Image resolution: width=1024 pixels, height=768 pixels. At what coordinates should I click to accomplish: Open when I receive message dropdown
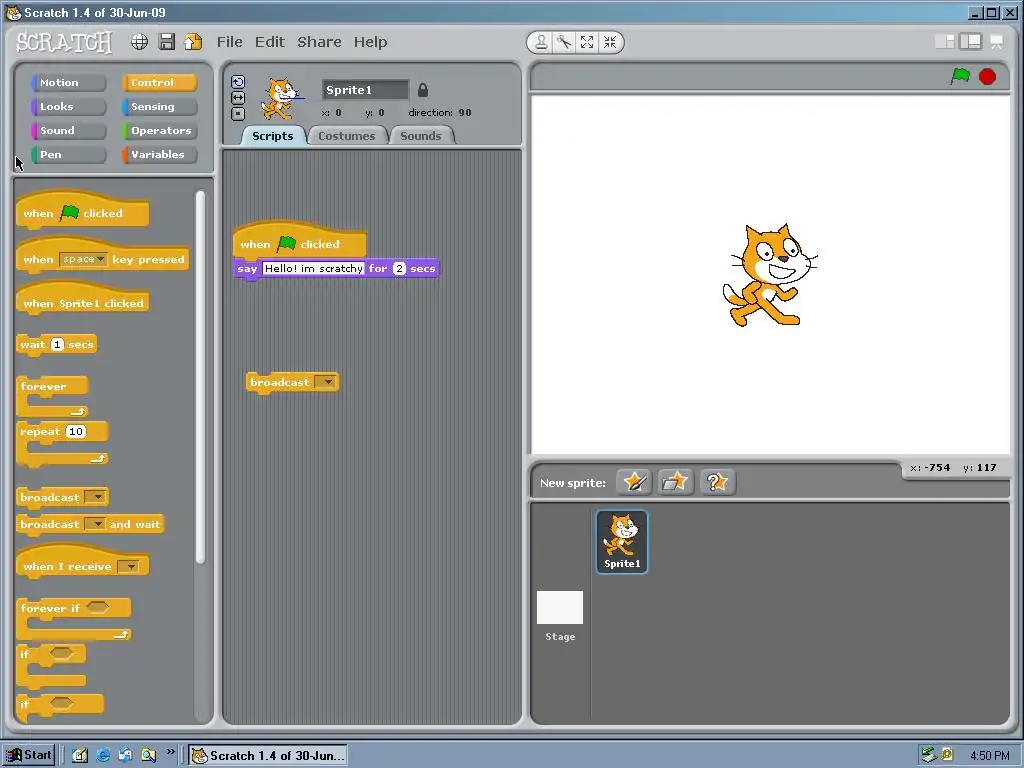pyautogui.click(x=129, y=566)
